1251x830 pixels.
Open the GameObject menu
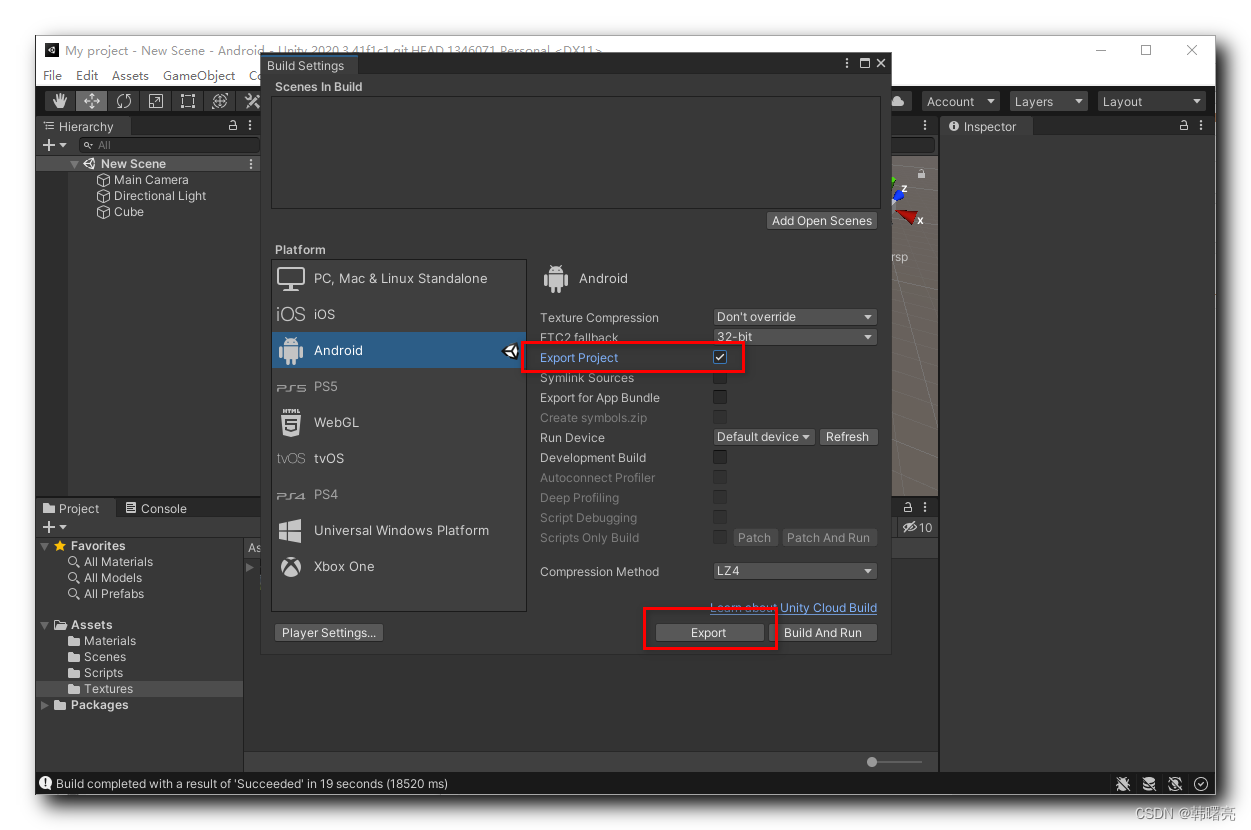pos(199,76)
